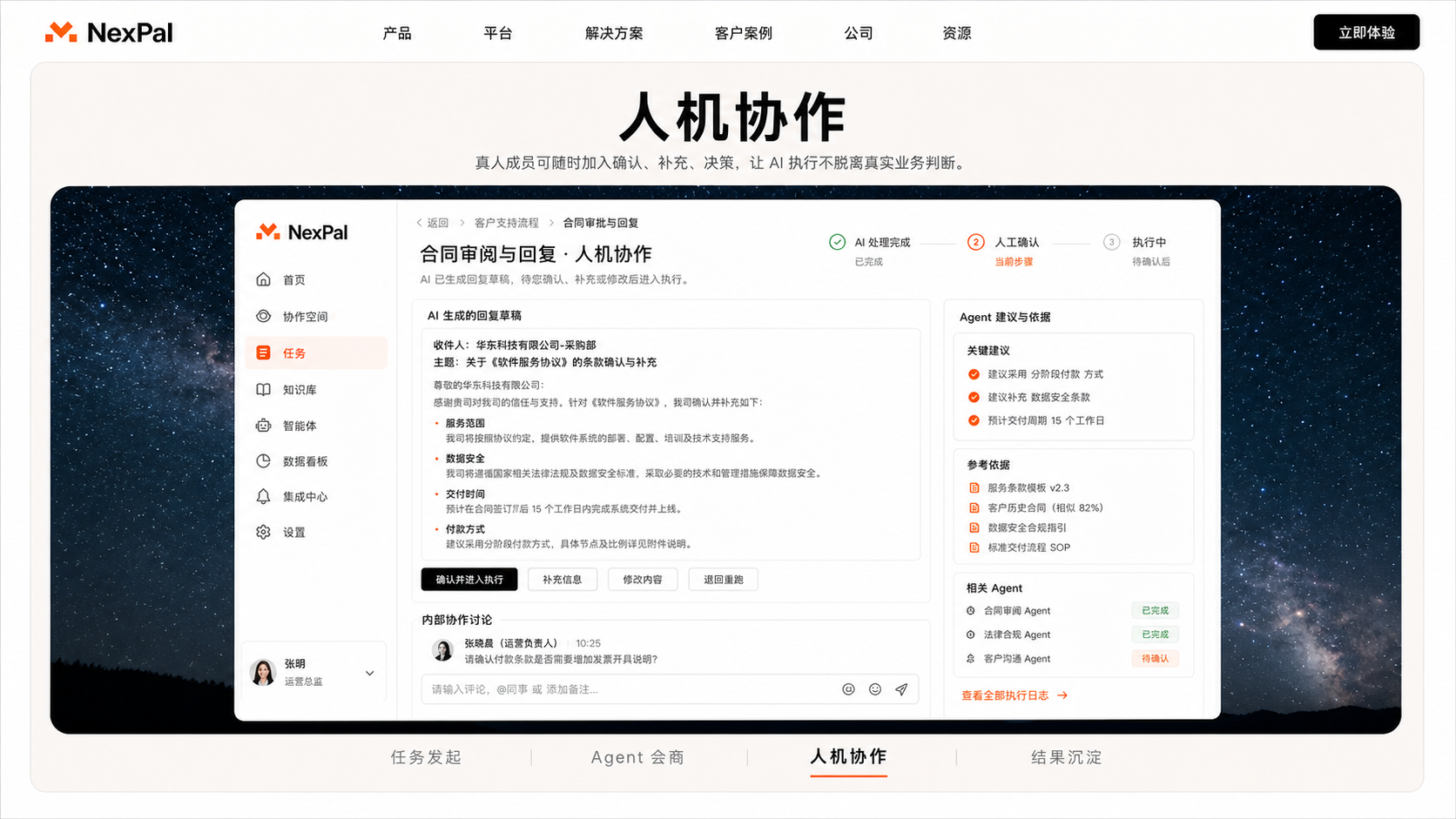
Task: Click the NexPal logo in top navigation
Action: 109,33
